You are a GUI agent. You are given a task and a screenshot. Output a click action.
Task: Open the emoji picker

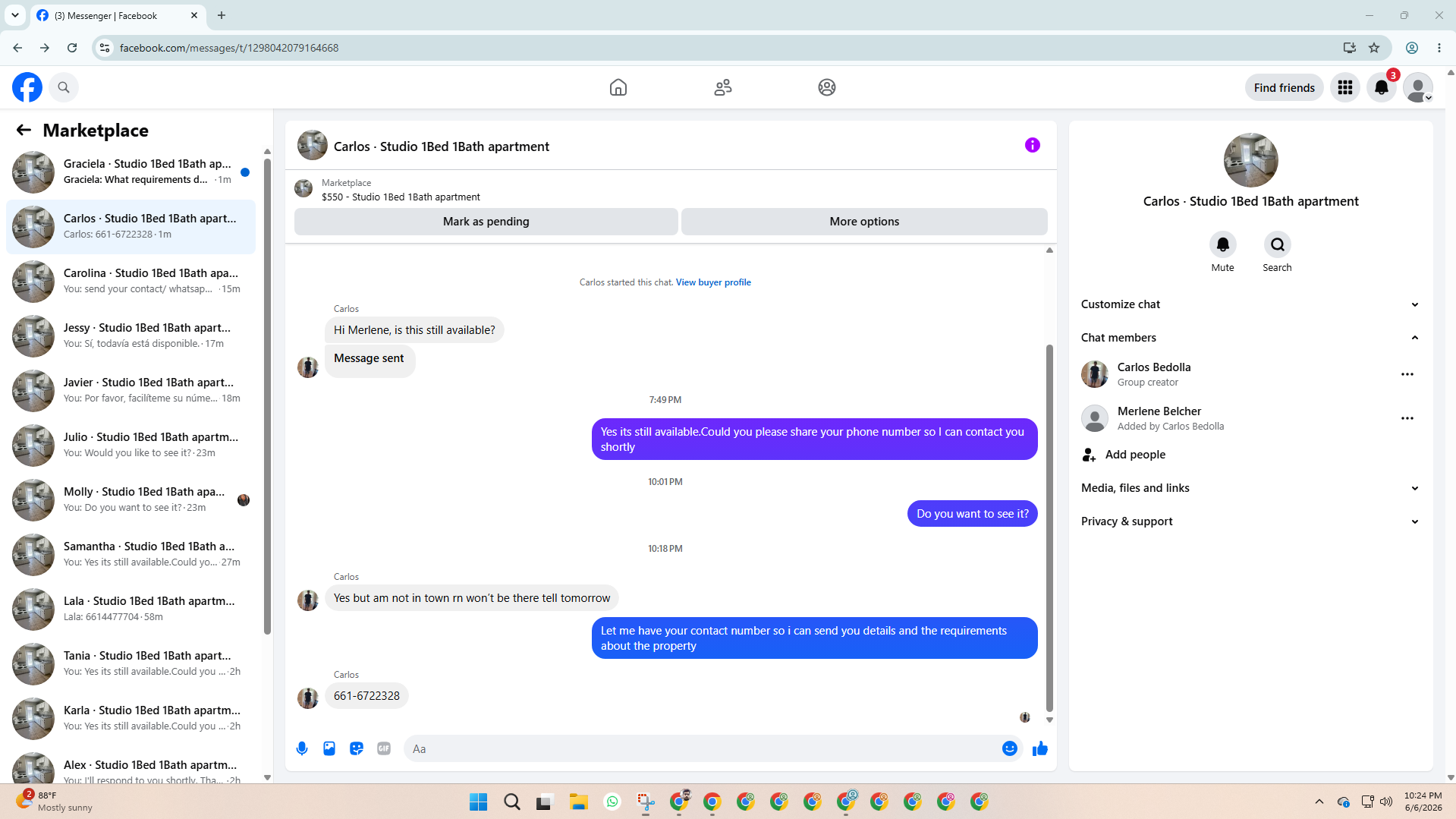pos(1010,748)
